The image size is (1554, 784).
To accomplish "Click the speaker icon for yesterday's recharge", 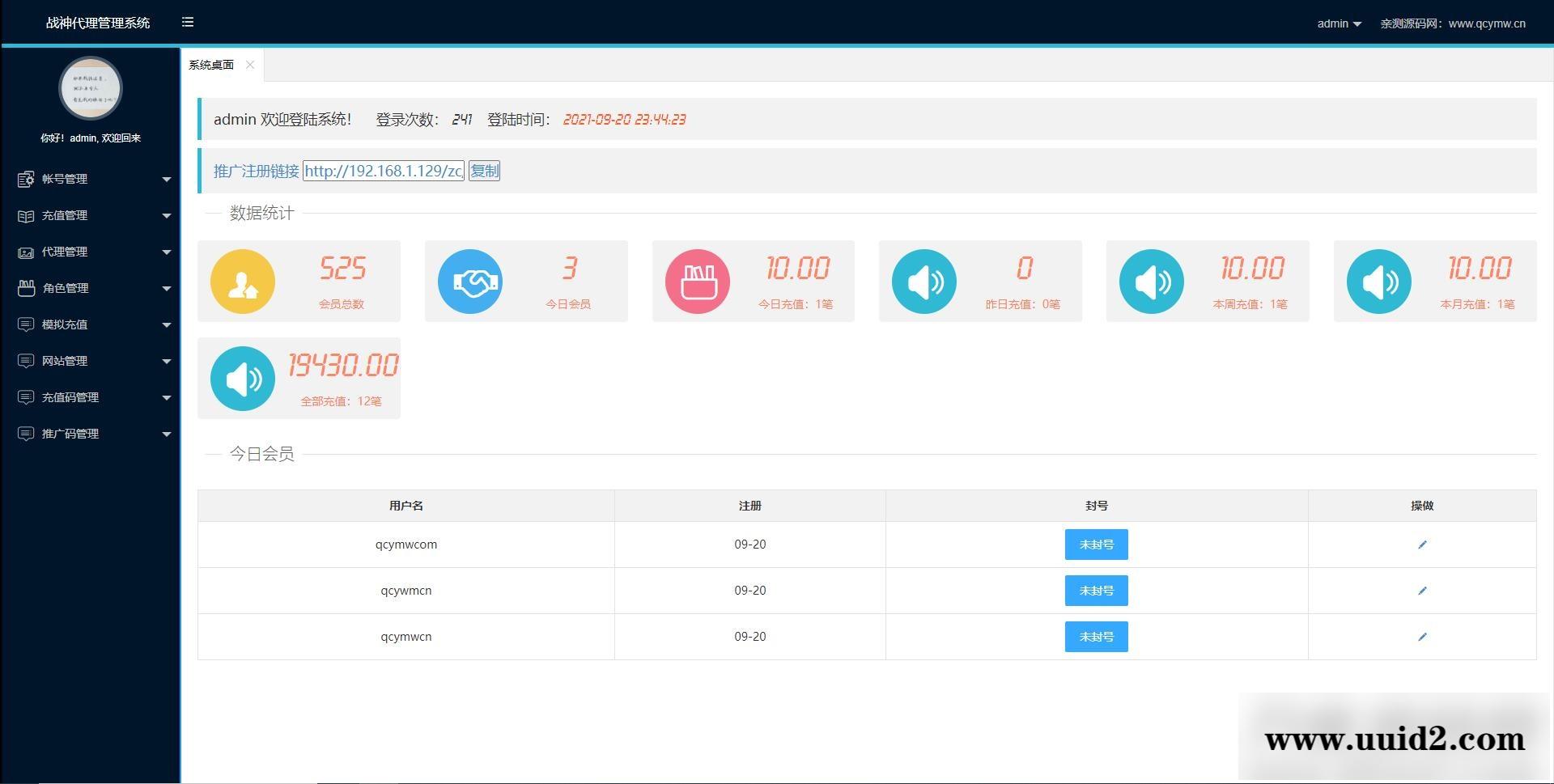I will pos(924,282).
